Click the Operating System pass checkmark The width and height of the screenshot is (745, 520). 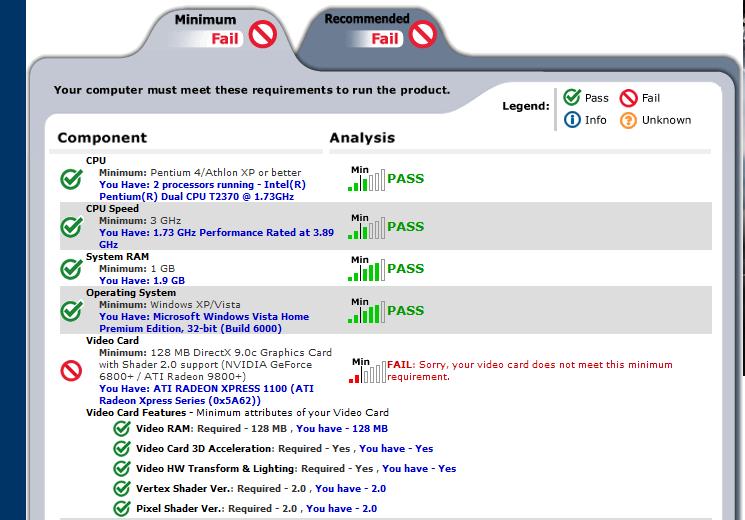coord(71,311)
